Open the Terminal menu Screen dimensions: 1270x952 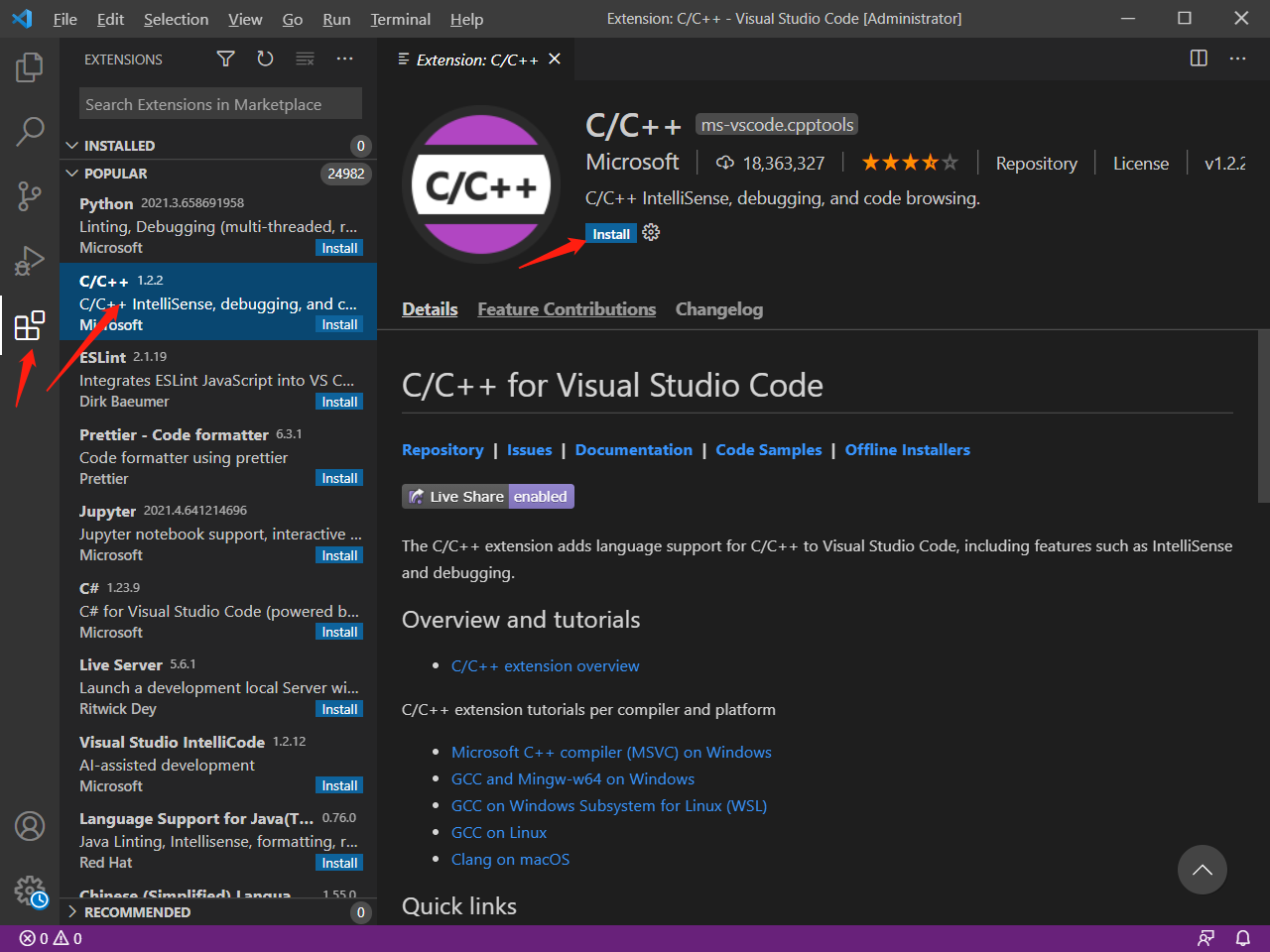(x=400, y=19)
